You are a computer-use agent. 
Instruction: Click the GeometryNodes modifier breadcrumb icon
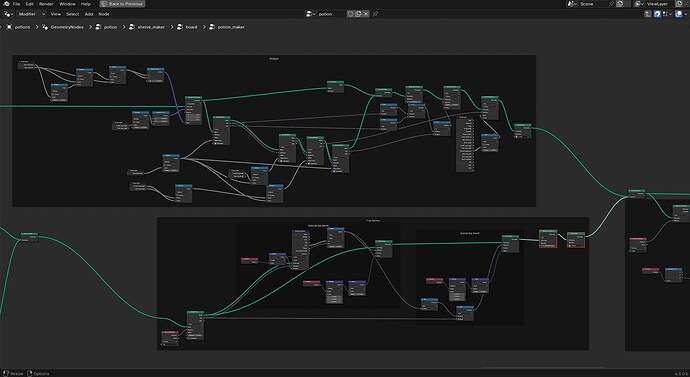(x=45, y=27)
